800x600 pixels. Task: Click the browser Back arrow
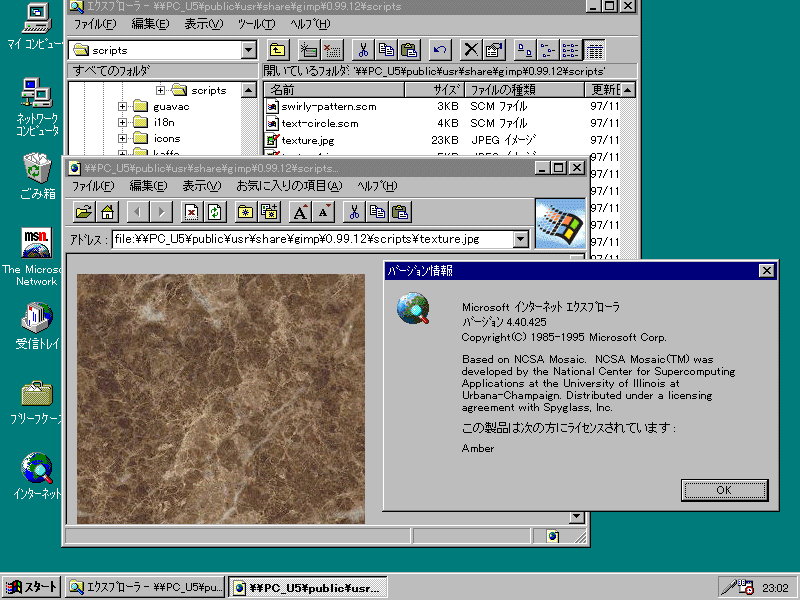coord(138,212)
